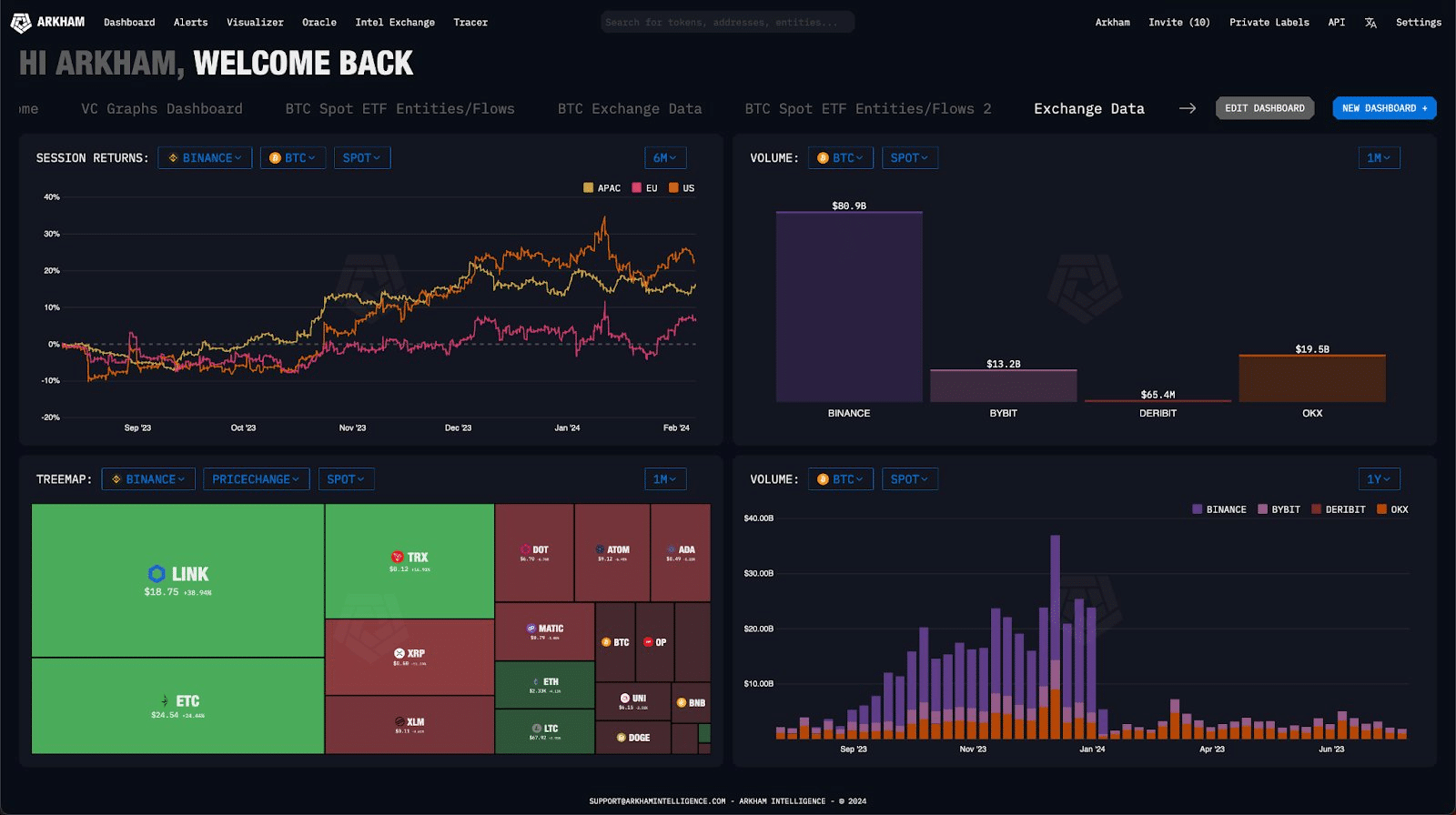Select the TRX tile in treemap
The width and height of the screenshot is (1456, 815).
(x=409, y=561)
